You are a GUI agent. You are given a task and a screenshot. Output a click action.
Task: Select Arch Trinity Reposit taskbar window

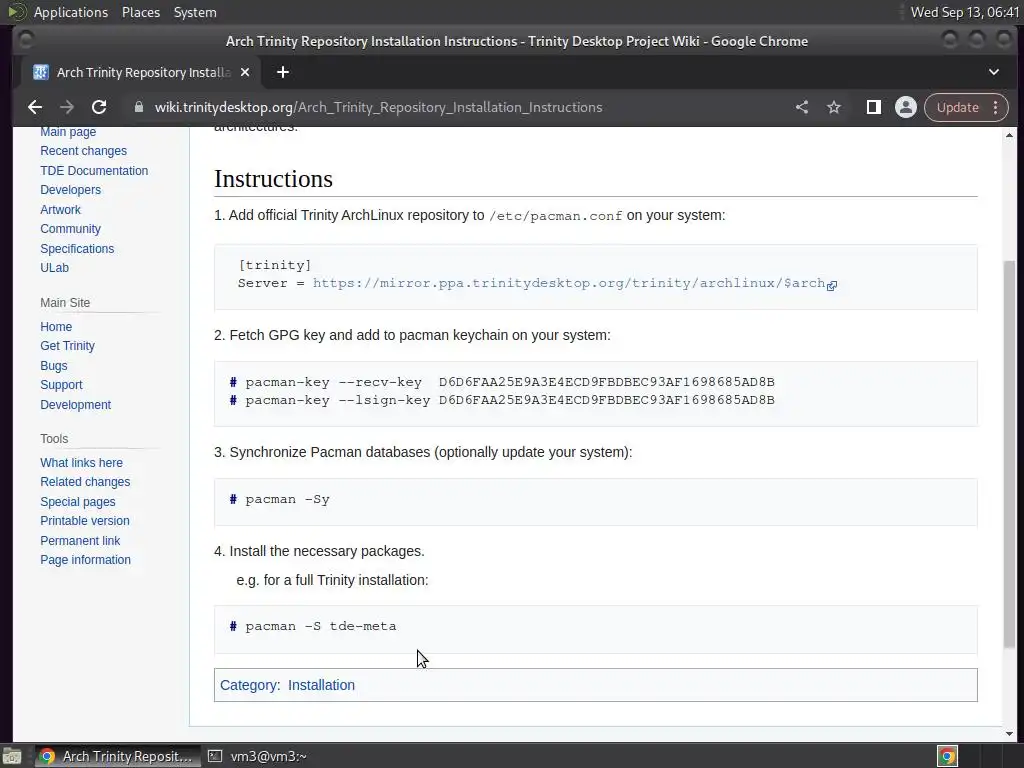click(x=116, y=756)
